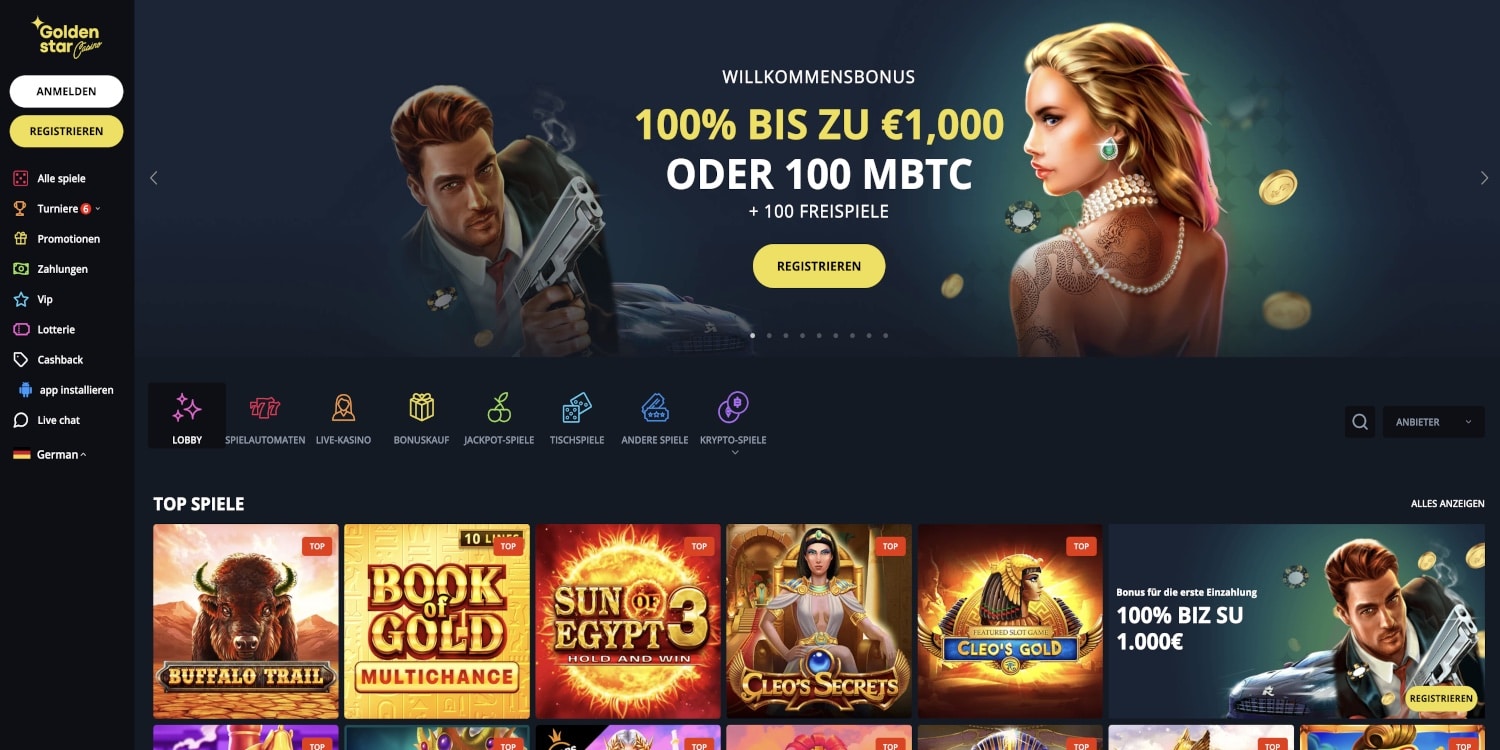1500x750 pixels.
Task: Open Live chat from the sidebar
Action: tap(59, 420)
